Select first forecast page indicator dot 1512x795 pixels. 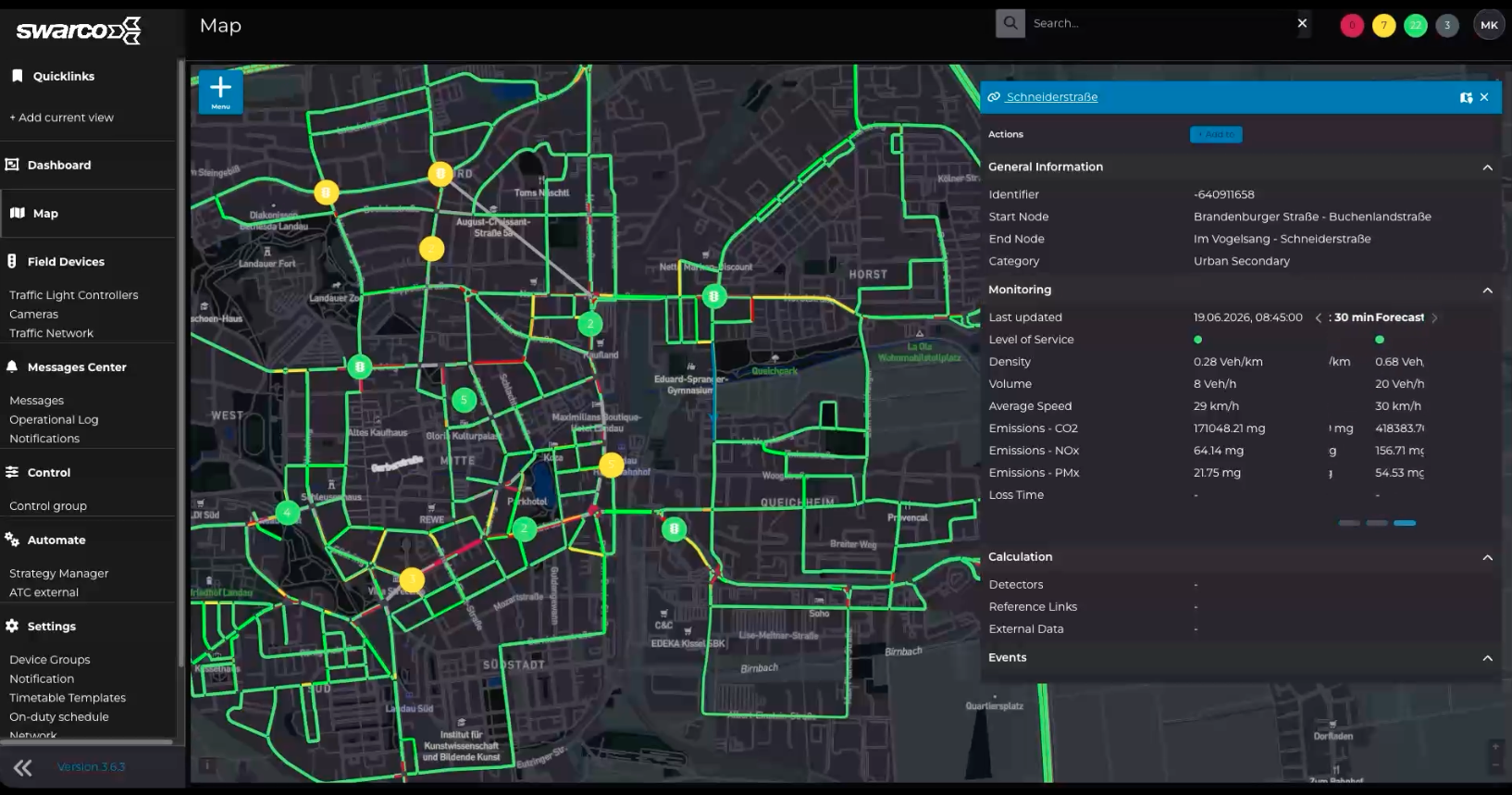coord(1349,524)
